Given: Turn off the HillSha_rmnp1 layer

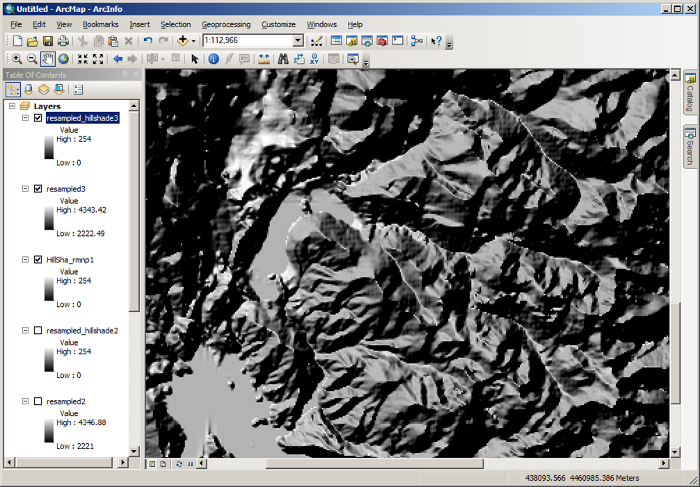Looking at the screenshot, I should click(38, 259).
